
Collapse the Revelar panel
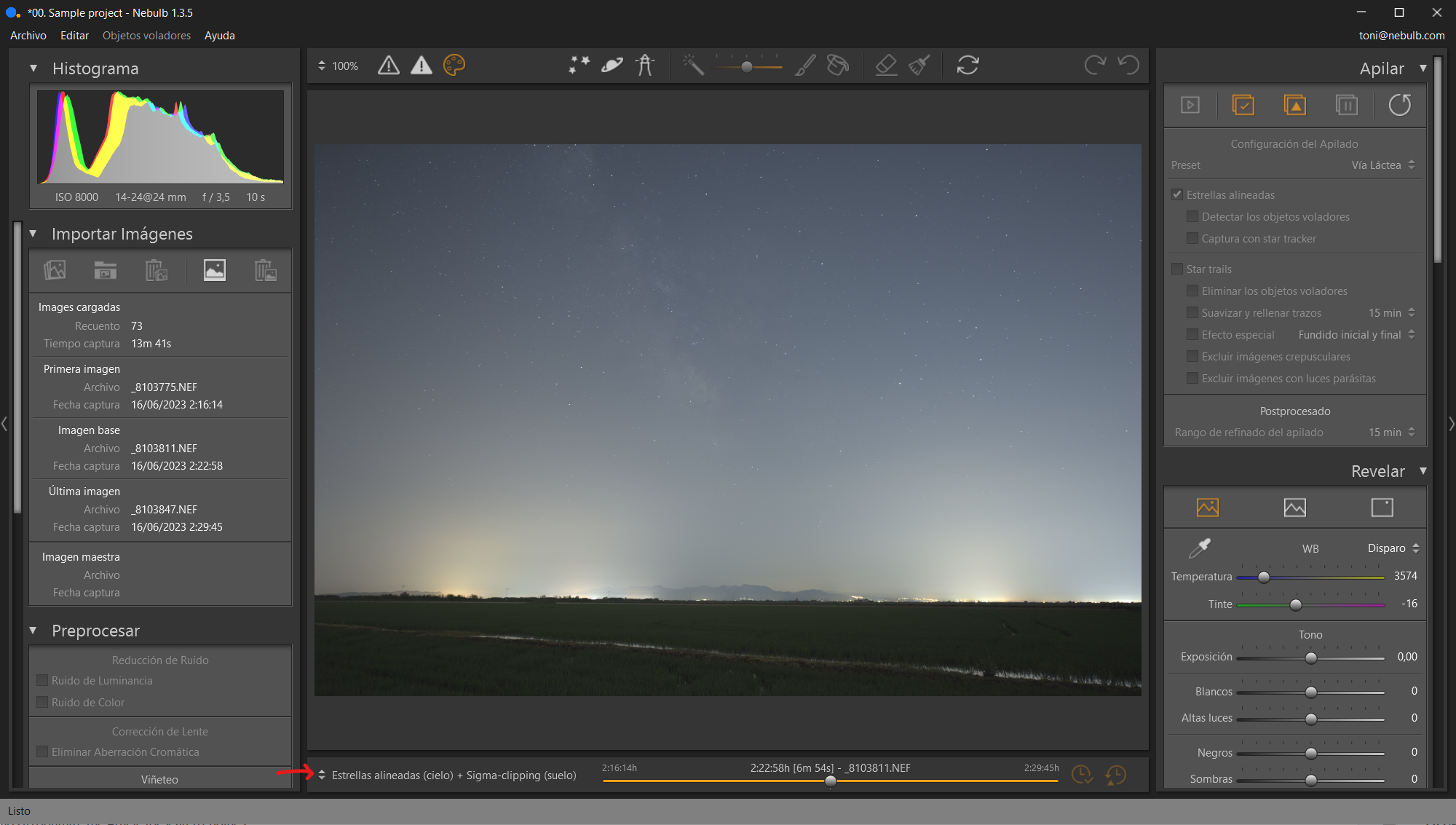click(1423, 471)
